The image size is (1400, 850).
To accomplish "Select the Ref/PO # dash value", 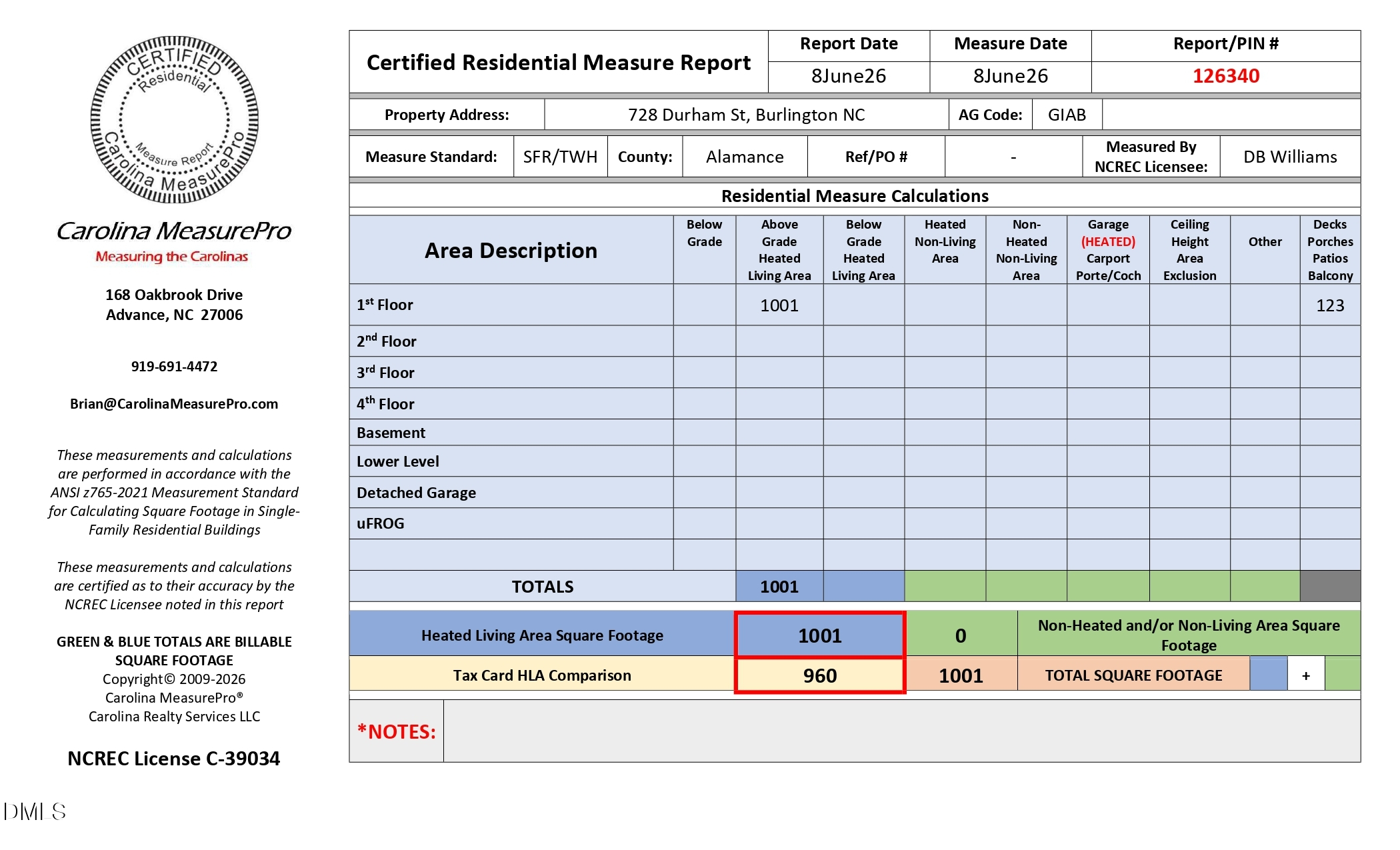I will coord(1013,157).
